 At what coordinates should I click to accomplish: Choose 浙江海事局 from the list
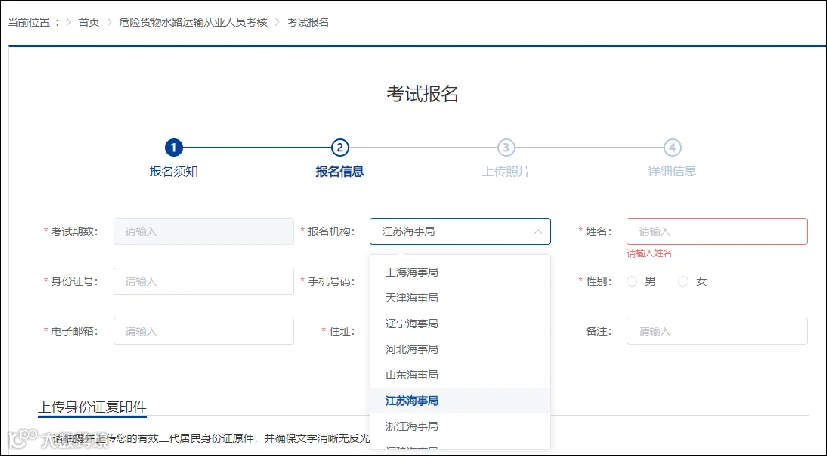pos(460,426)
